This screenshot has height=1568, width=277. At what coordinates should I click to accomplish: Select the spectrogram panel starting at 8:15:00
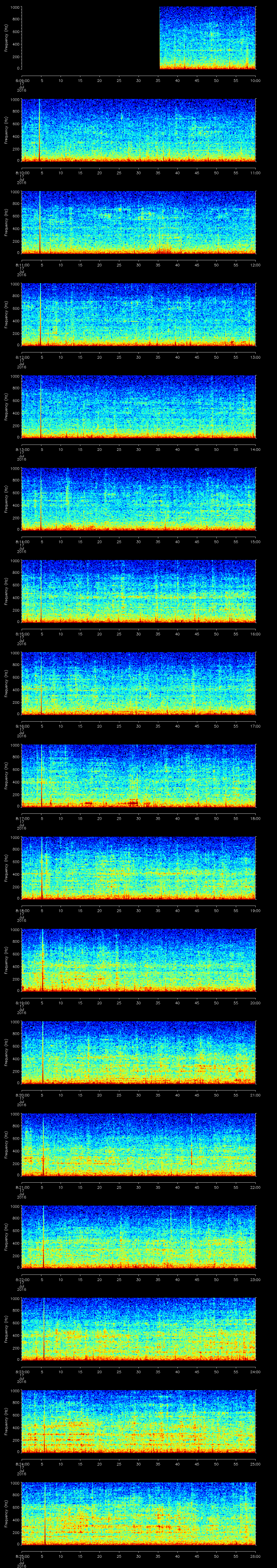139,592
